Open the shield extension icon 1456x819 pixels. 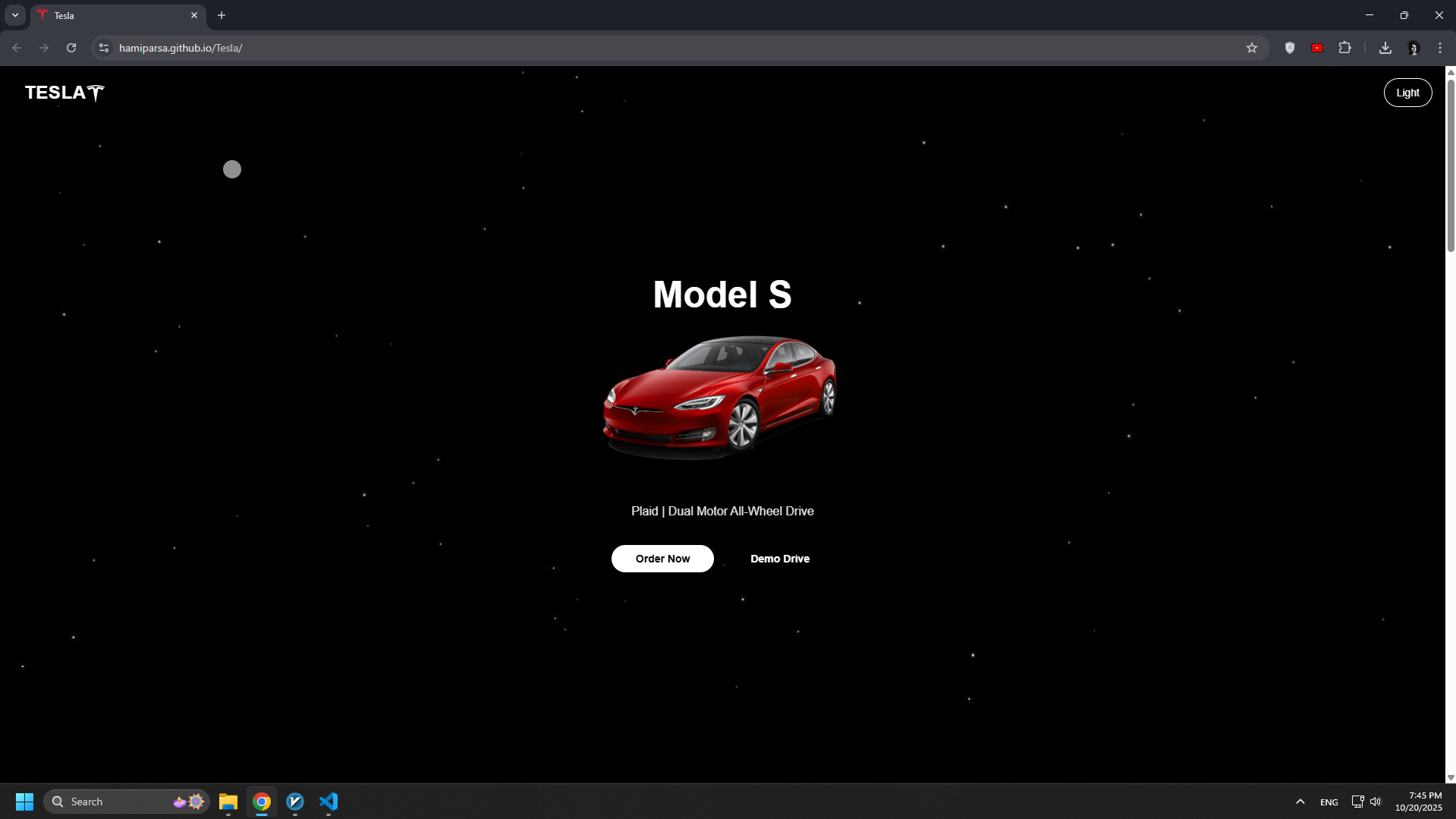[1290, 48]
